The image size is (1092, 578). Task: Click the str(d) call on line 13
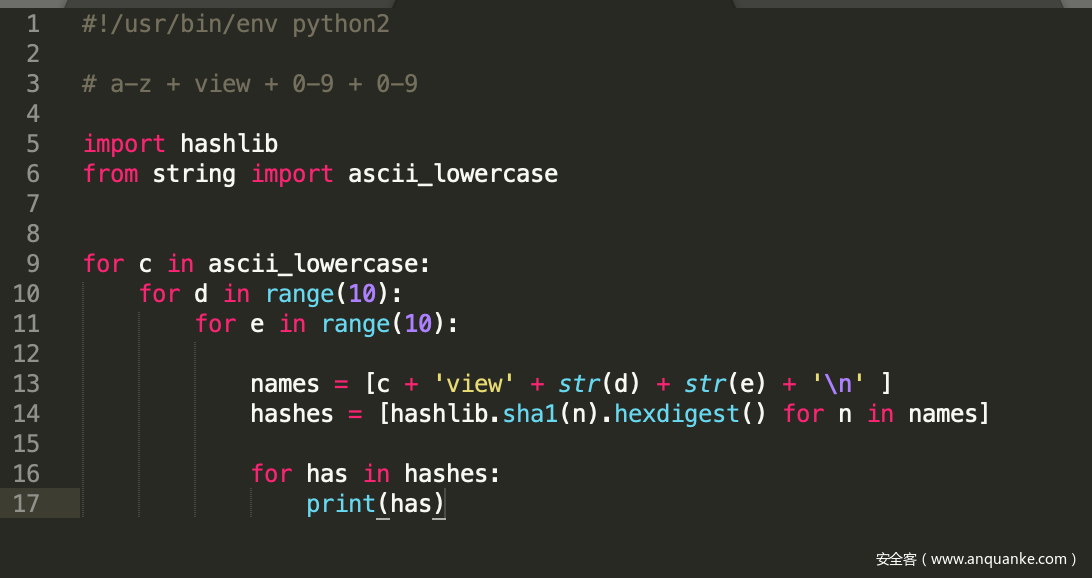coord(598,384)
